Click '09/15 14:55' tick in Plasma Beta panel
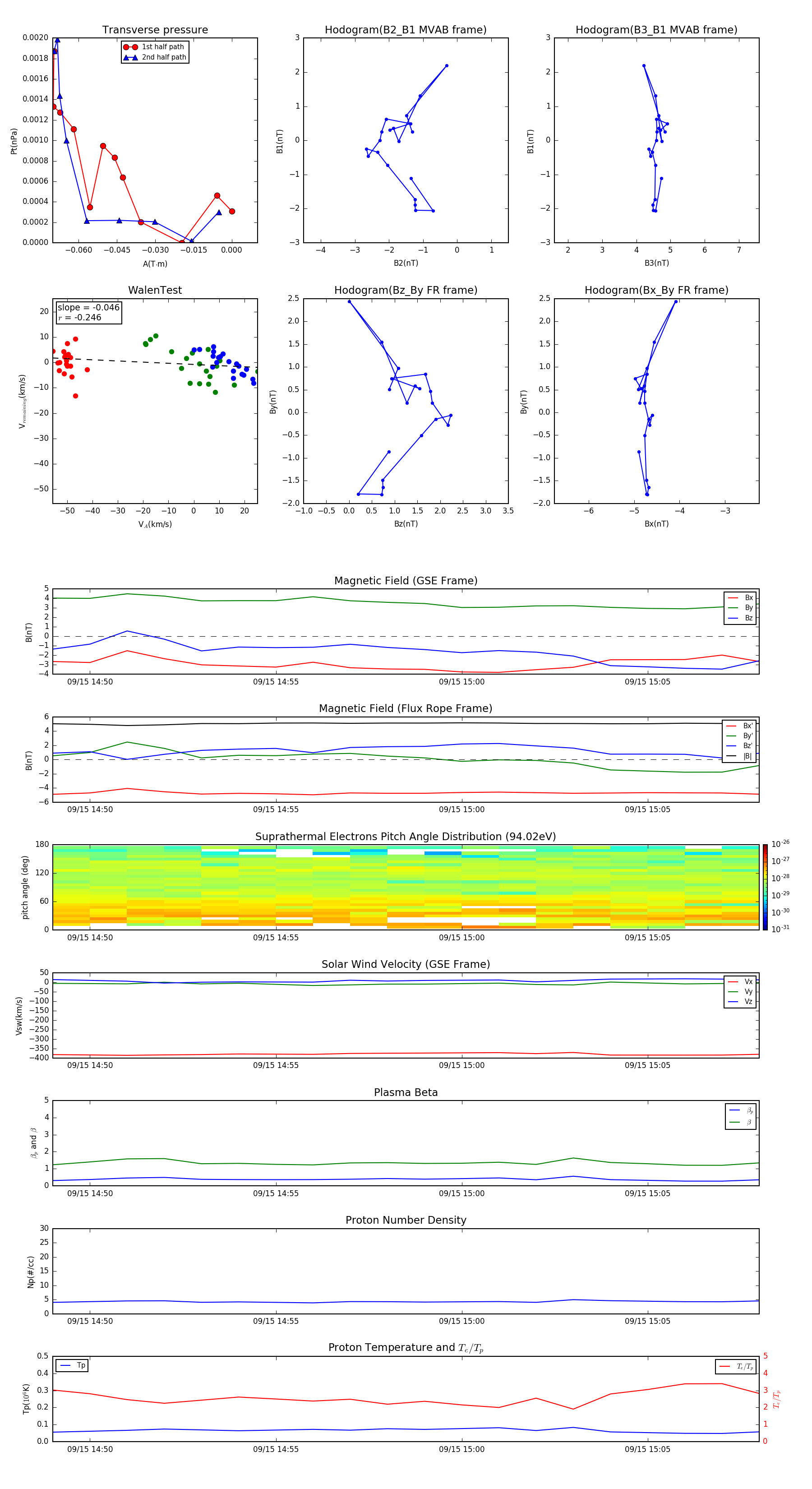Viewport: 812px width, 1489px height. [276, 1193]
